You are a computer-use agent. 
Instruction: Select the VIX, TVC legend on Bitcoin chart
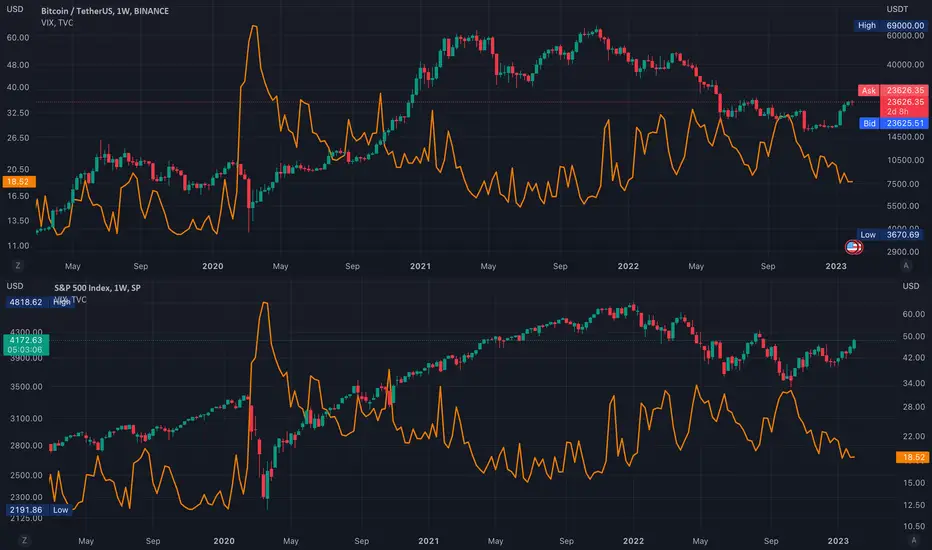point(57,23)
